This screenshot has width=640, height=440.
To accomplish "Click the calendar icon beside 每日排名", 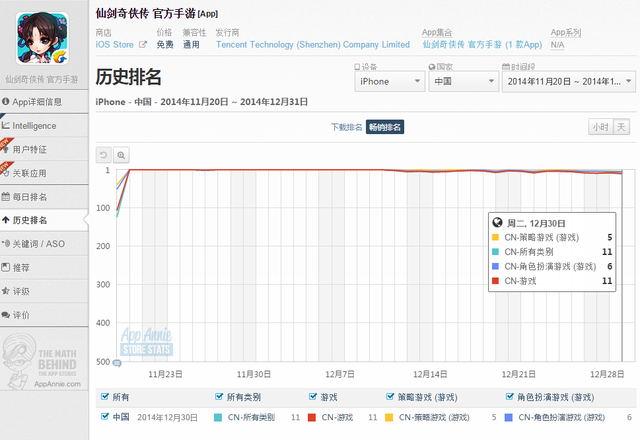I will click(x=6, y=196).
